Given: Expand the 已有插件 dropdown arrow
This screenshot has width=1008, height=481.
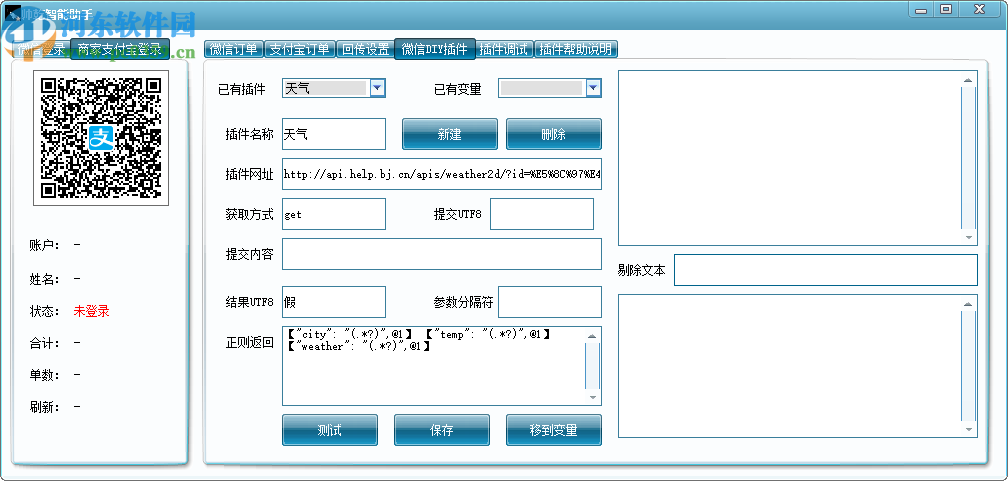Looking at the screenshot, I should (x=377, y=88).
